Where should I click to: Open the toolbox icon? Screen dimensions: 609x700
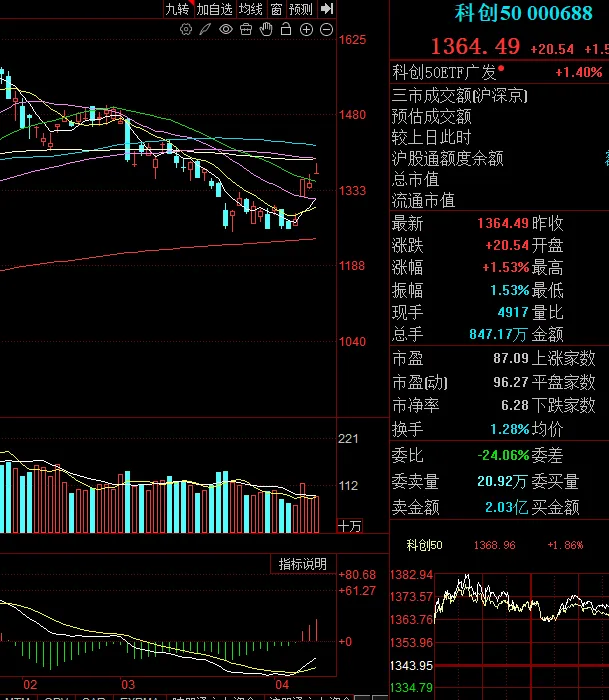246,30
